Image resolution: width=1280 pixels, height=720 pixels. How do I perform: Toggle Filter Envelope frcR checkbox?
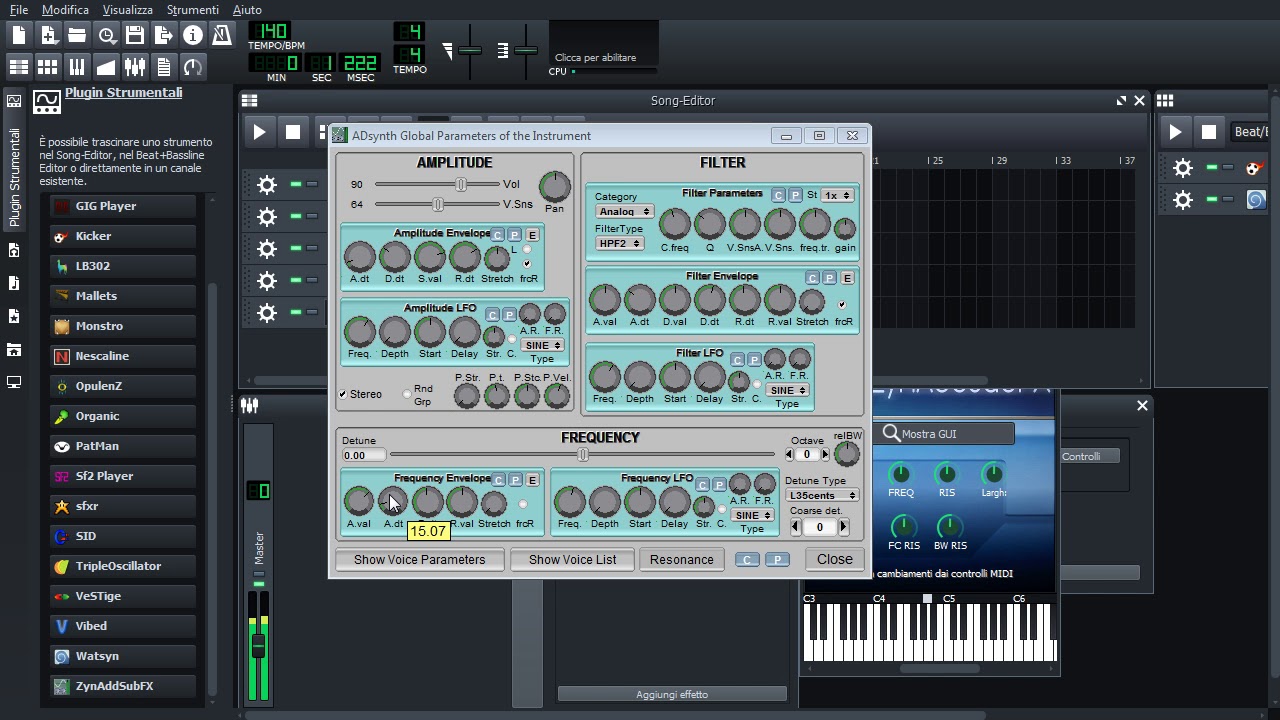coord(842,305)
